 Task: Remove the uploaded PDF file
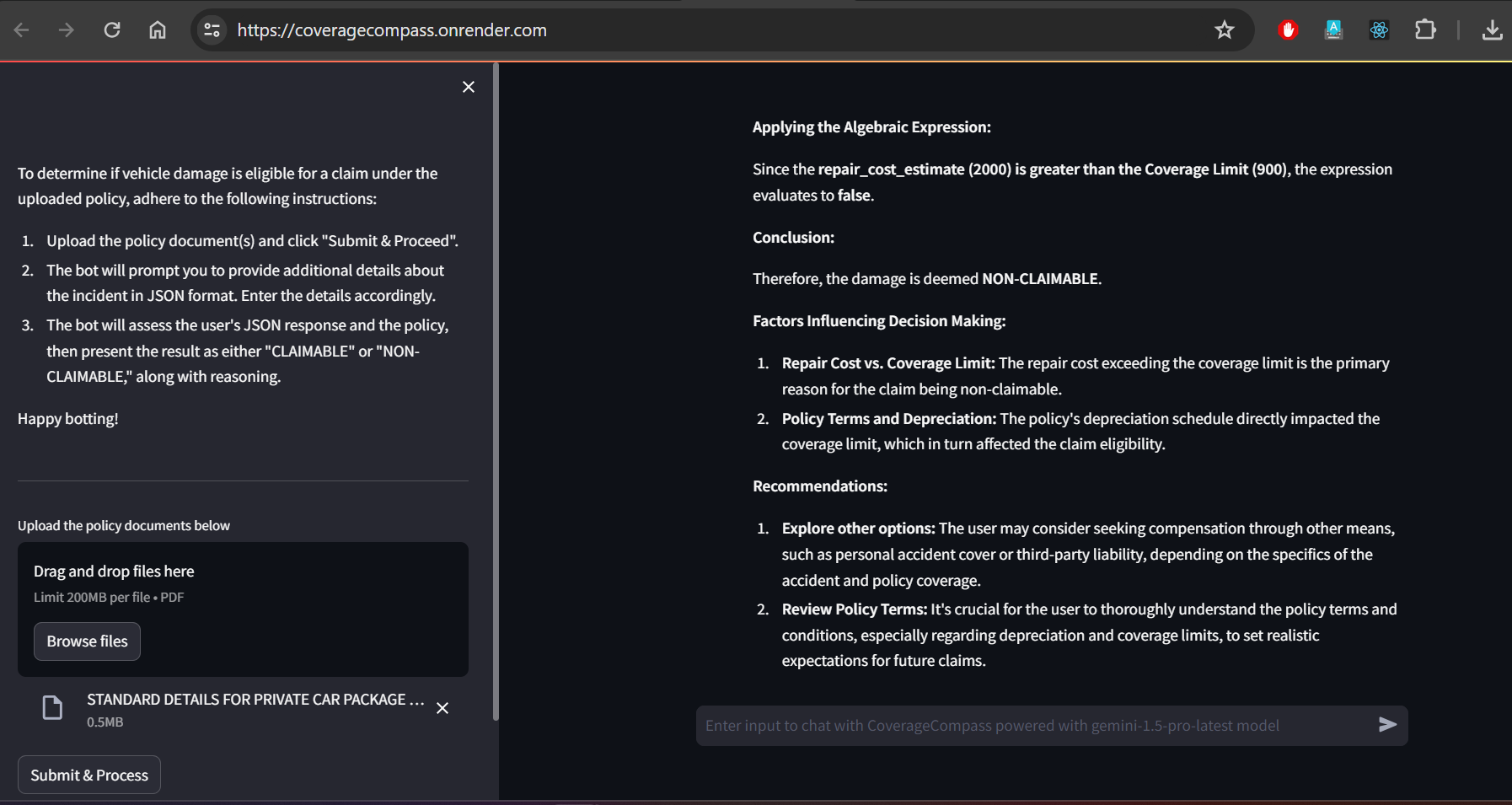tap(442, 708)
